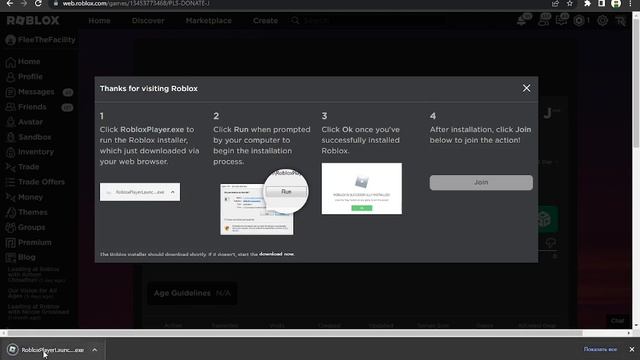Open Create in the top navigation
Image resolution: width=640 pixels, height=360 pixels.
coord(265,20)
